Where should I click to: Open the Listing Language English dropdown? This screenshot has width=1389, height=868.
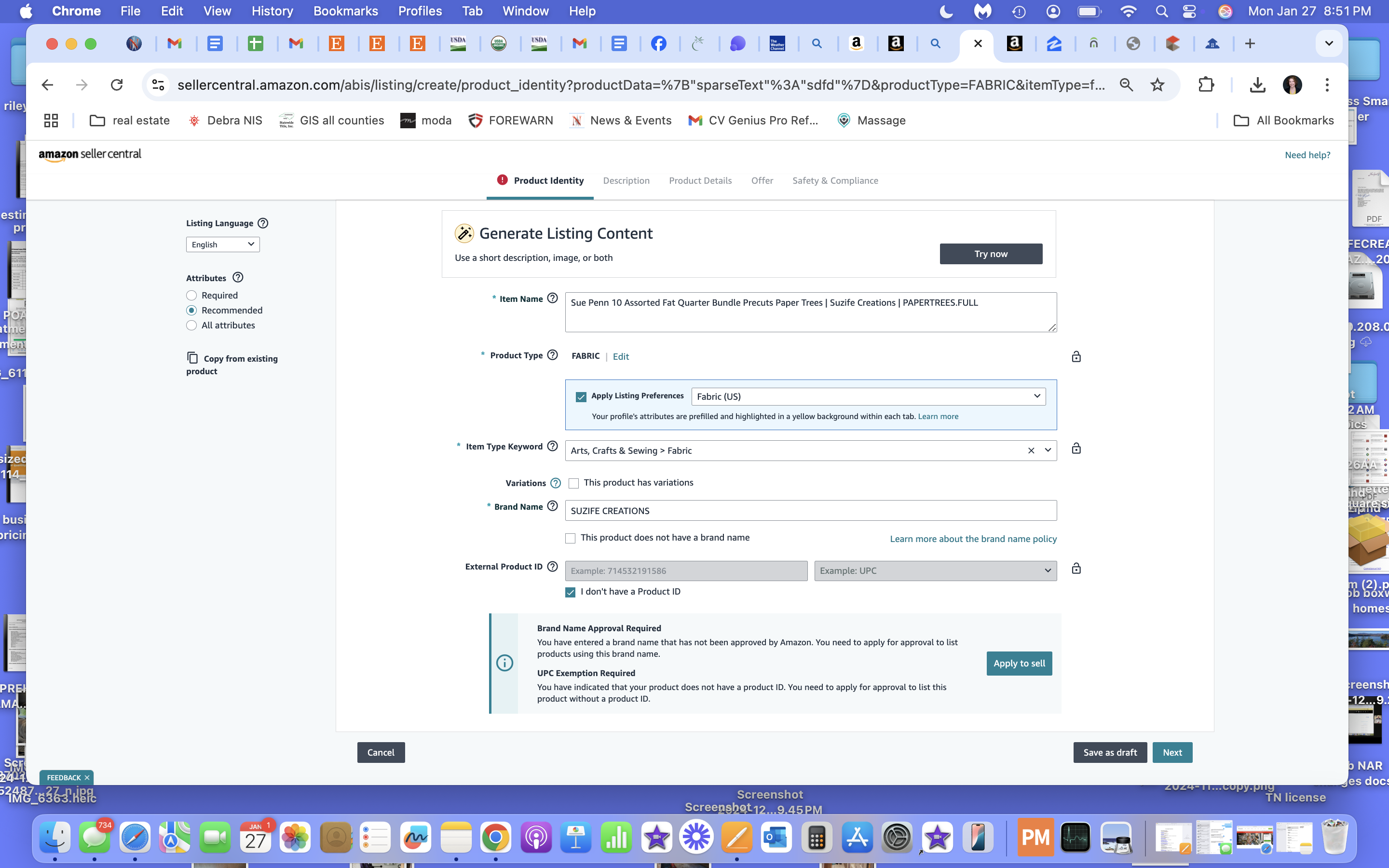[223, 244]
